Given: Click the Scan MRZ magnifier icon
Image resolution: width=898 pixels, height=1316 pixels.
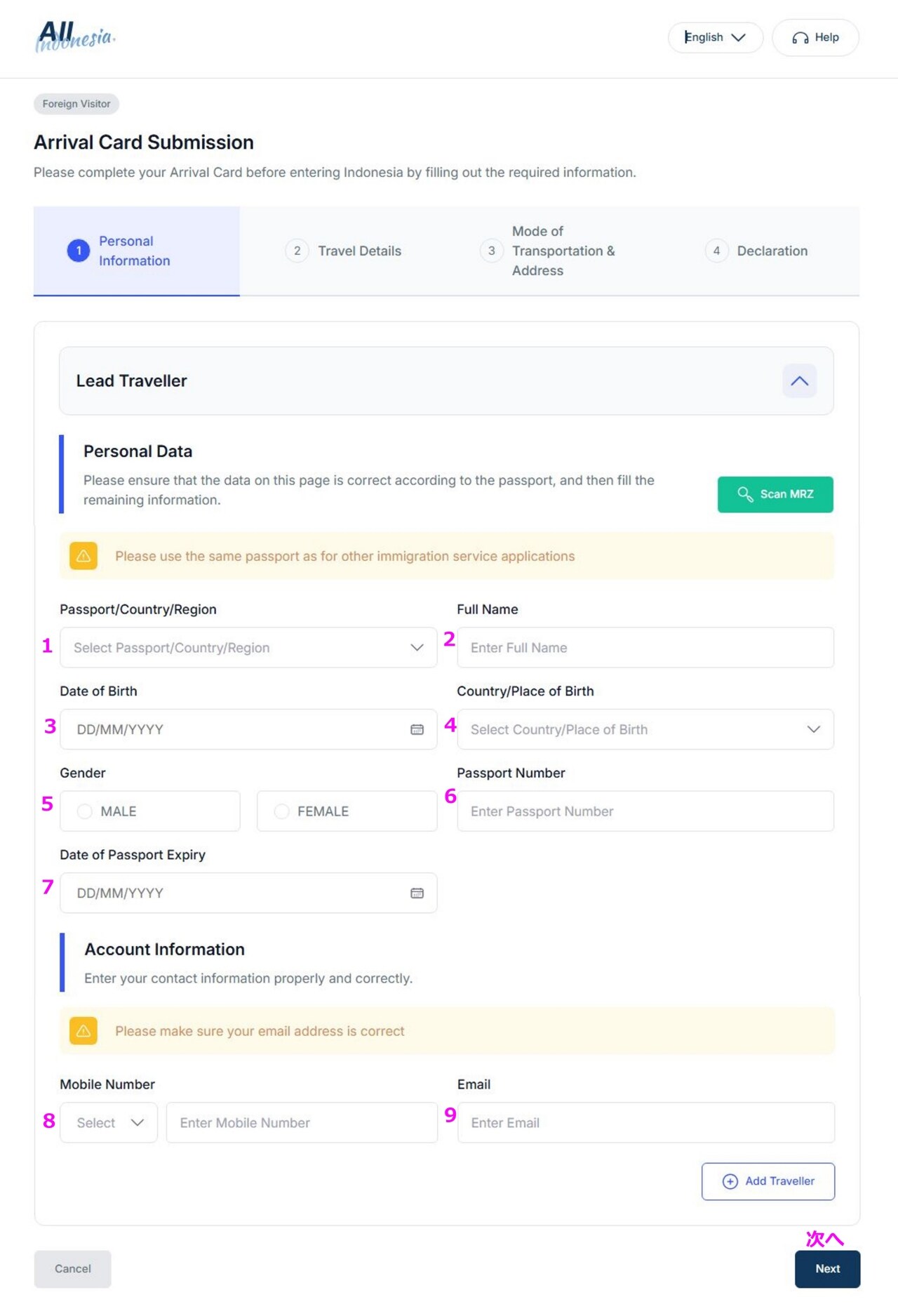Looking at the screenshot, I should pos(745,494).
